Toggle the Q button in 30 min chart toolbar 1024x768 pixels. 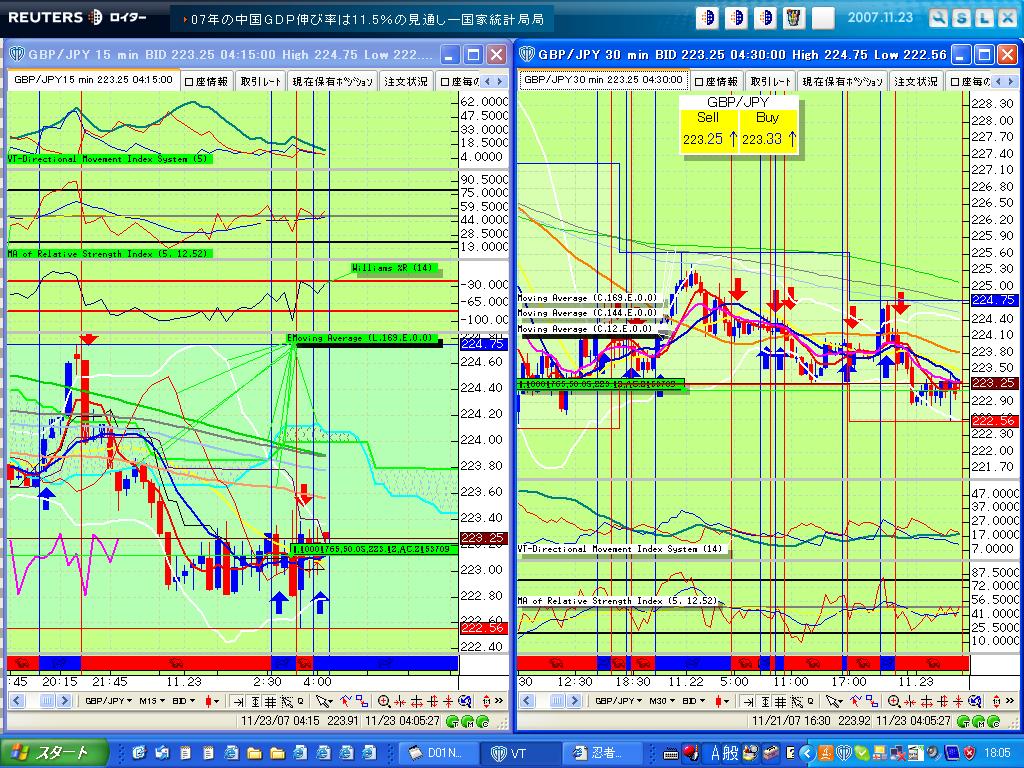[810, 701]
